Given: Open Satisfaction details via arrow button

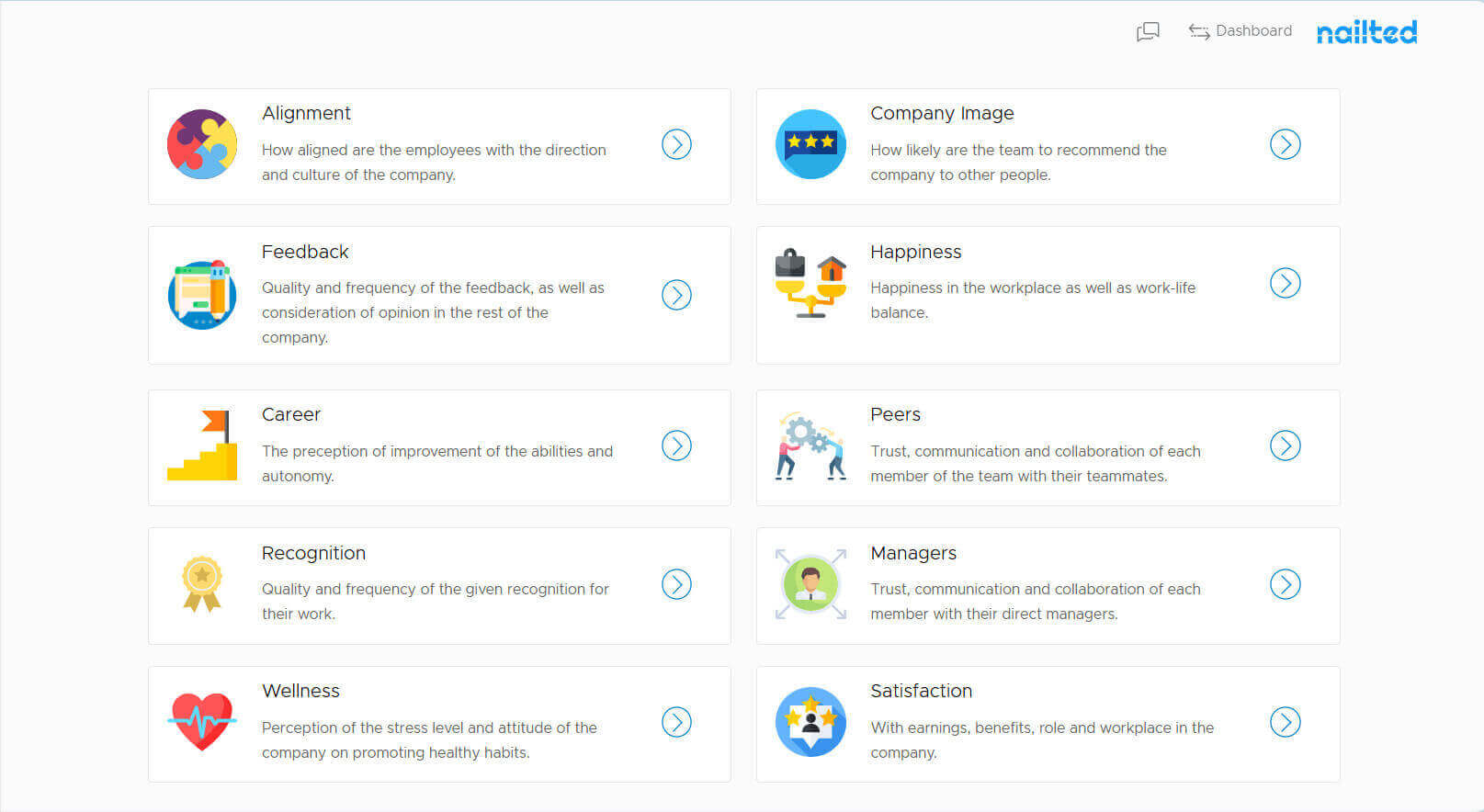Looking at the screenshot, I should click(x=1285, y=722).
